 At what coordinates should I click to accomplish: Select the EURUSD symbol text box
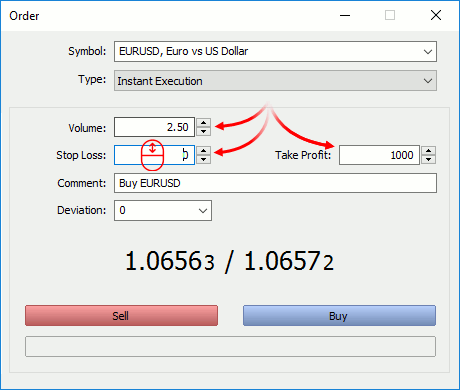pyautogui.click(x=275, y=52)
